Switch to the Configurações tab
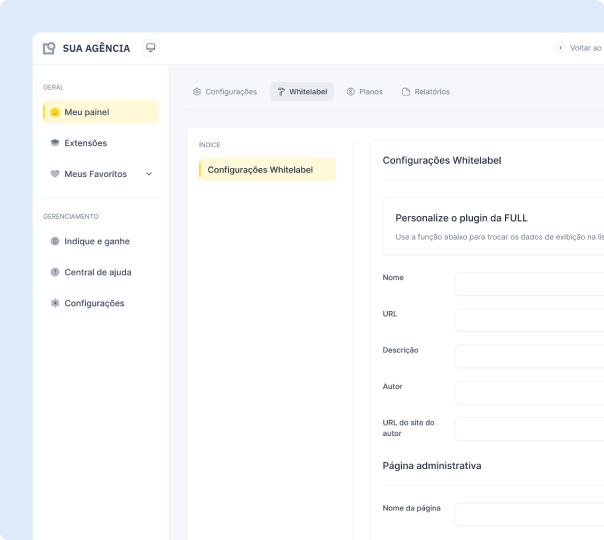This screenshot has height=540, width=604. [225, 92]
